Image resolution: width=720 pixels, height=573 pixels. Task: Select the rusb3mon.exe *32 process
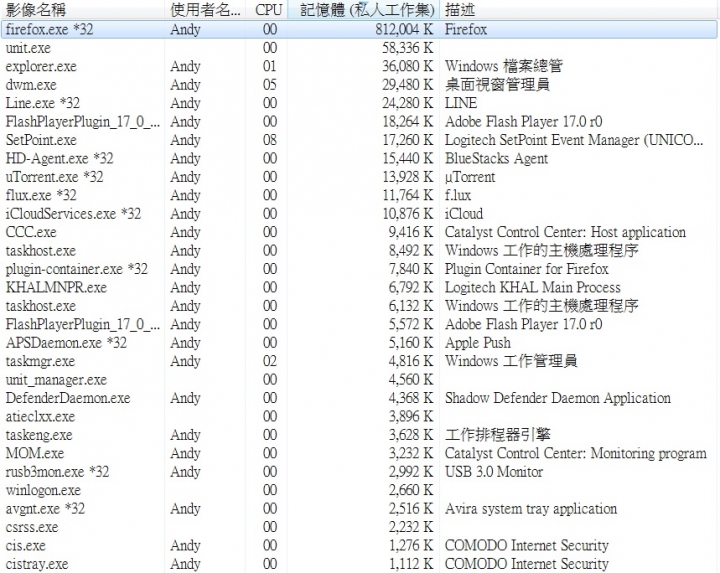[x=359, y=472]
